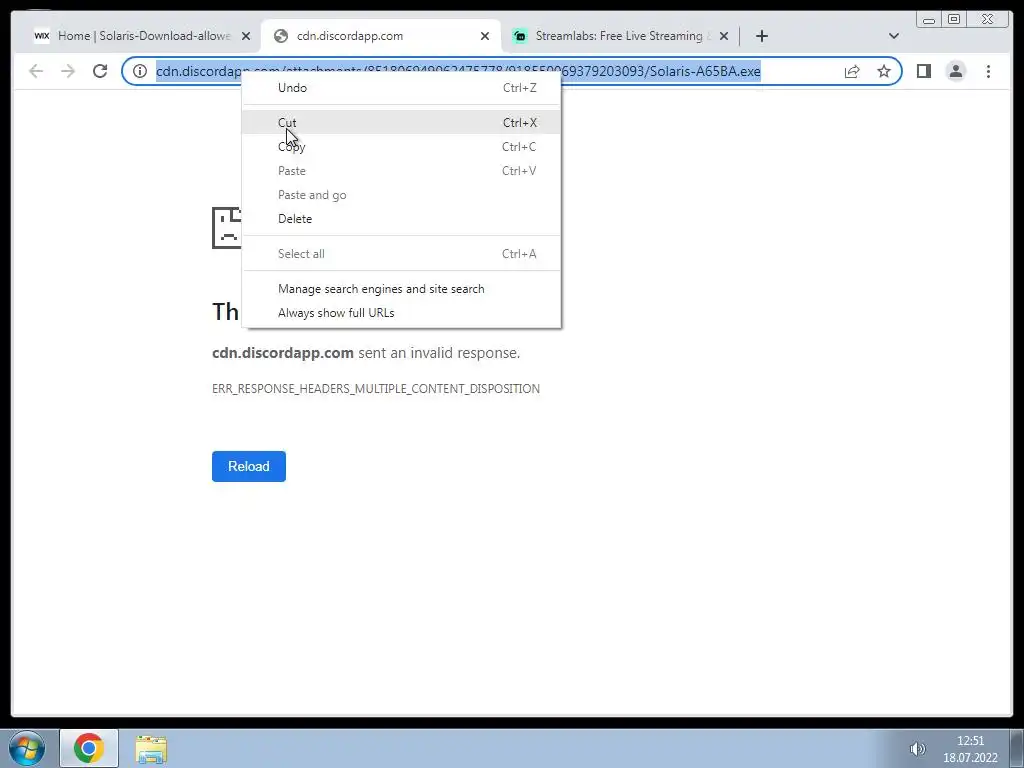The width and height of the screenshot is (1024, 768).
Task: Open Manage search engines and site search
Action: [401, 289]
